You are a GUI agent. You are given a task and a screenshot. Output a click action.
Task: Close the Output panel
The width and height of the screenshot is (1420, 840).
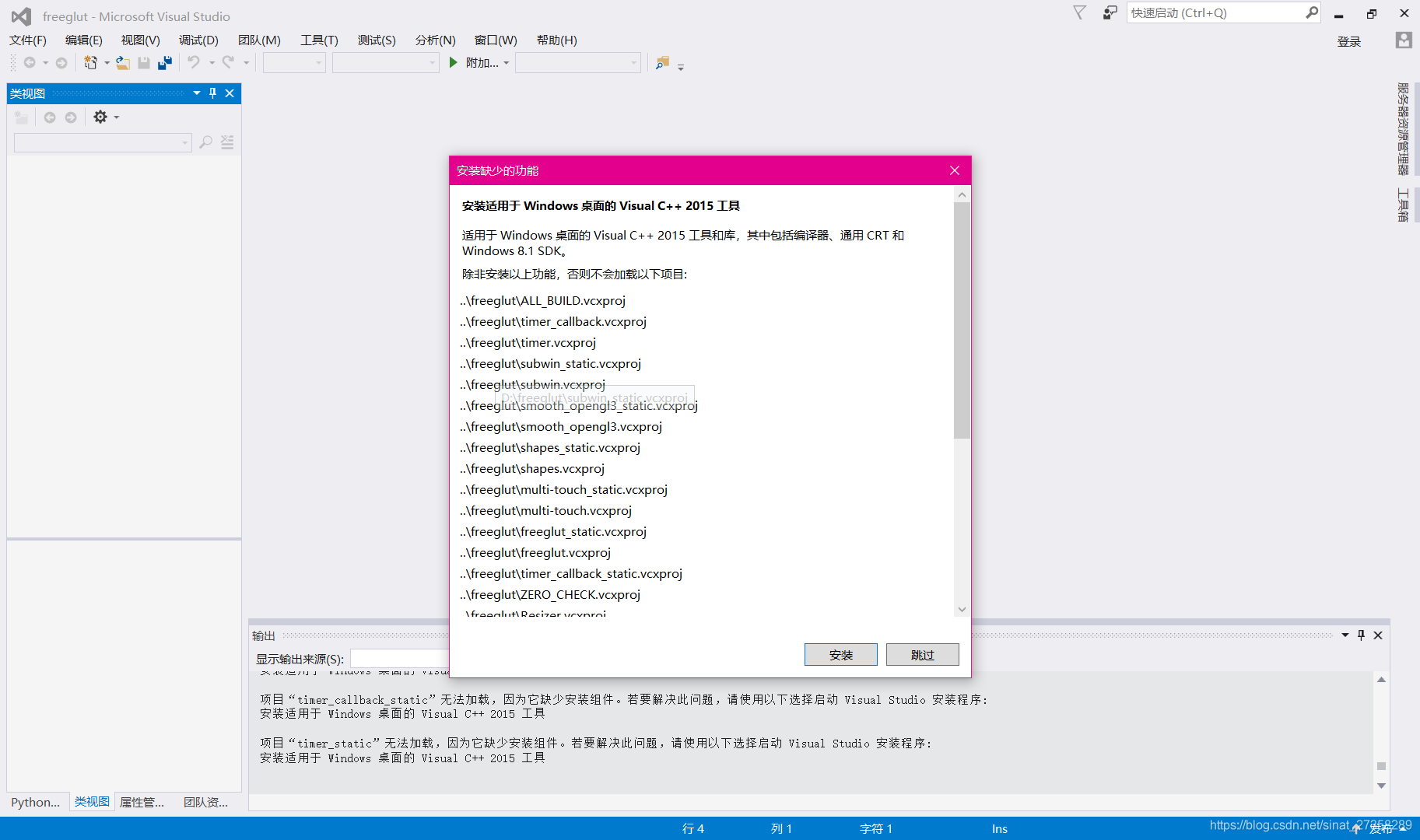1378,635
